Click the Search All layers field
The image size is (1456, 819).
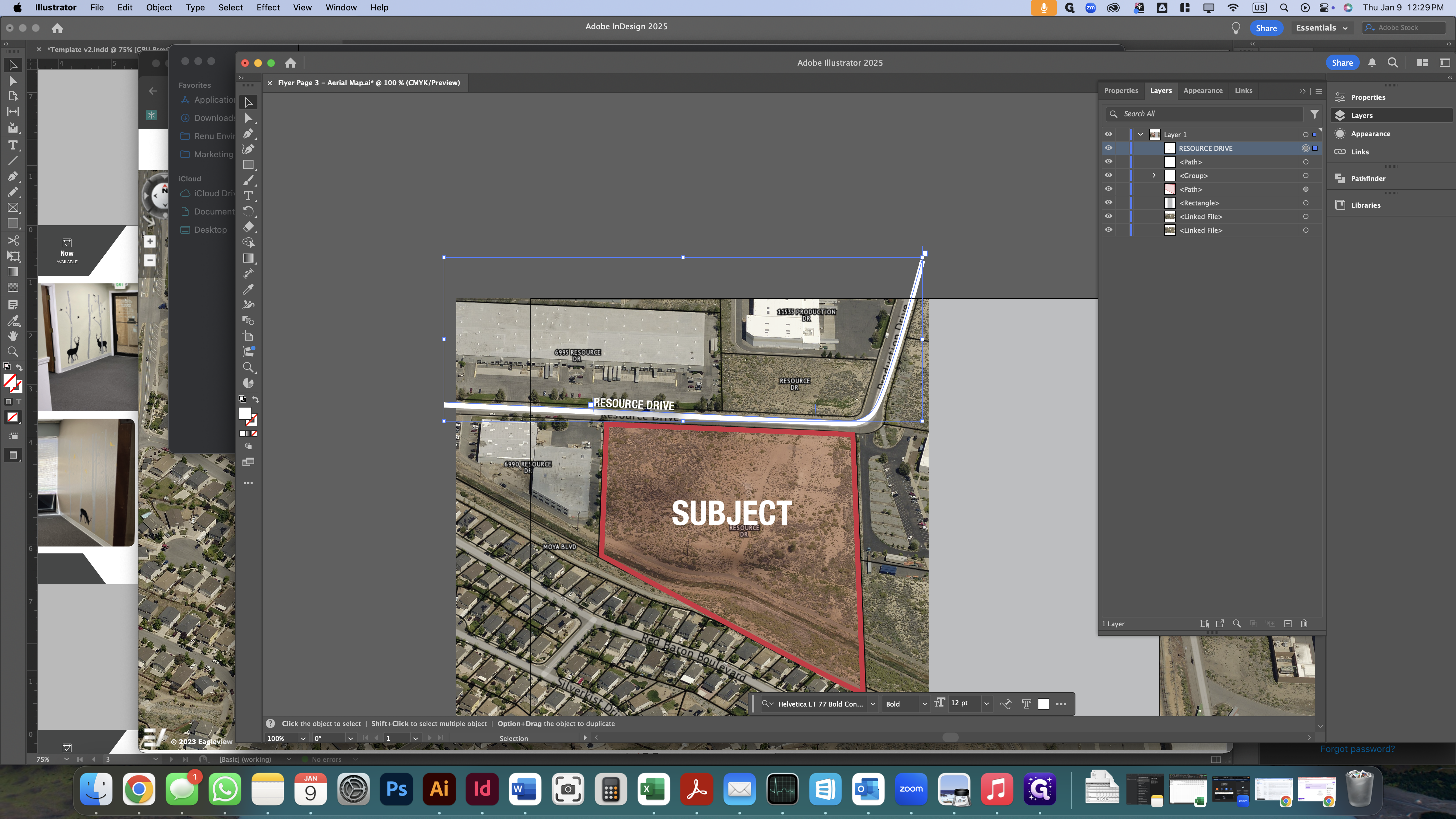[x=1204, y=114]
